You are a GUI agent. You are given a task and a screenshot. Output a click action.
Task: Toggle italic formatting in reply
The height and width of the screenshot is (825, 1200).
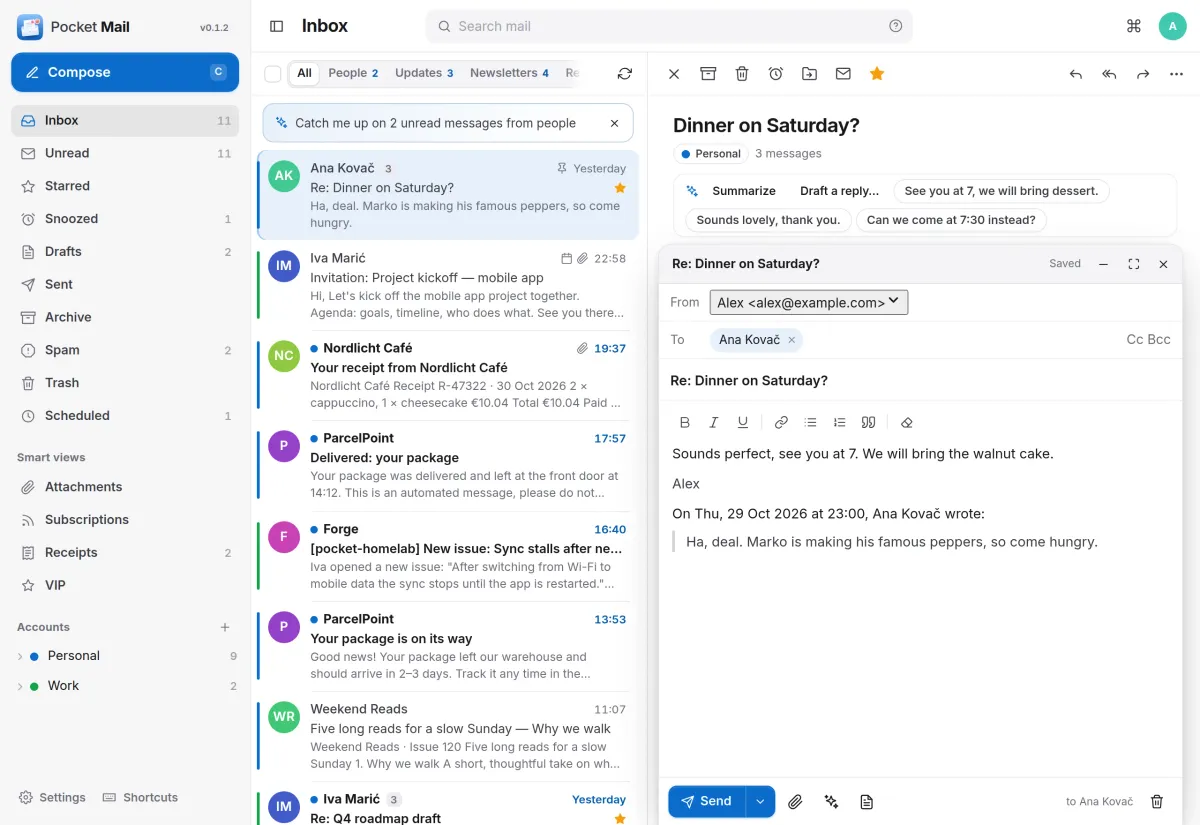click(714, 422)
